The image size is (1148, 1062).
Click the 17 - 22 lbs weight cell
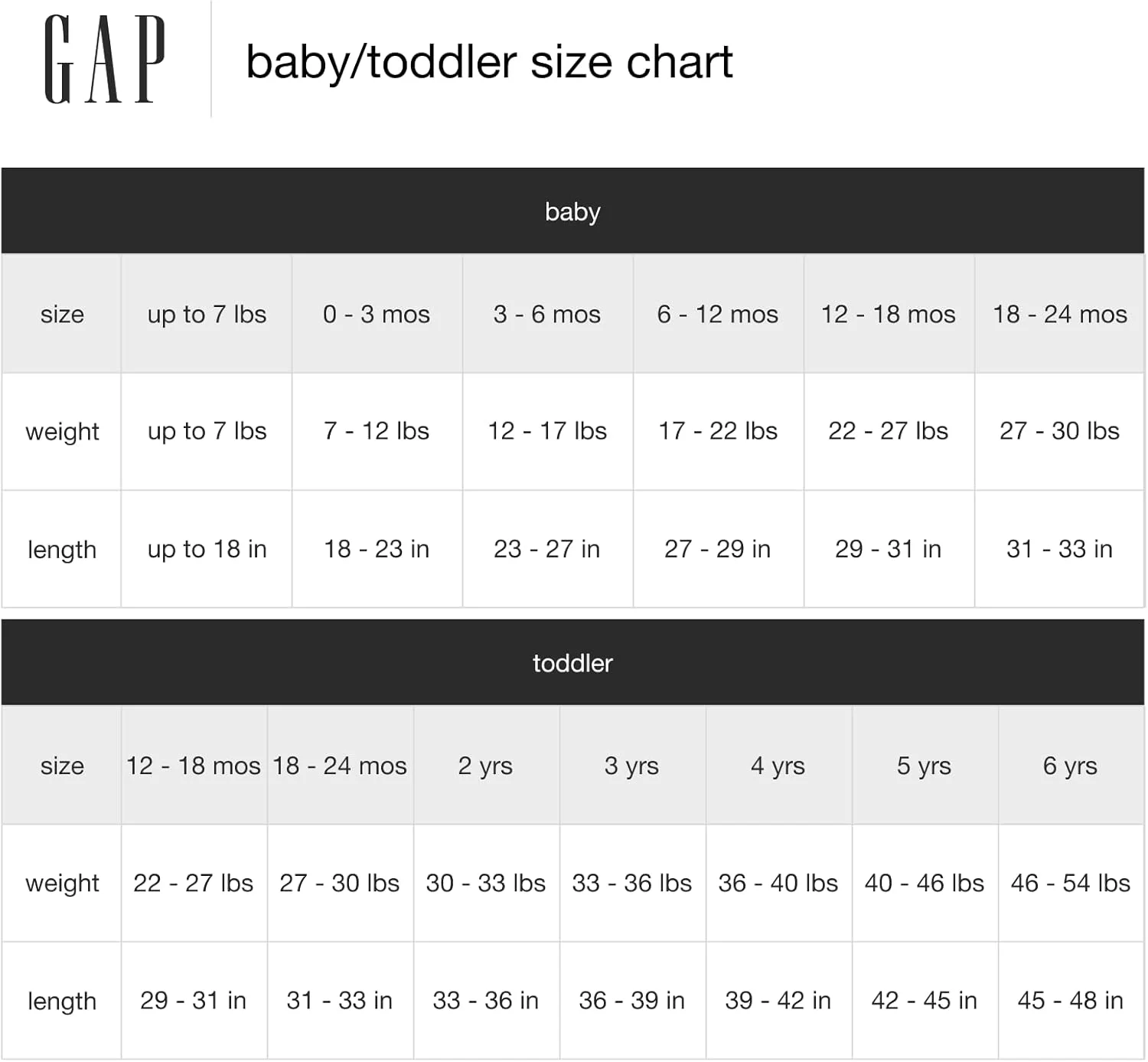click(x=718, y=431)
